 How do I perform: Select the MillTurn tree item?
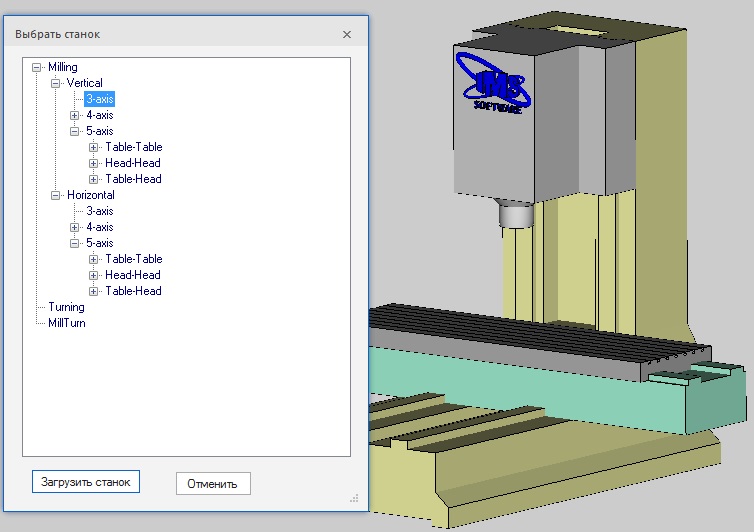click(x=67, y=323)
